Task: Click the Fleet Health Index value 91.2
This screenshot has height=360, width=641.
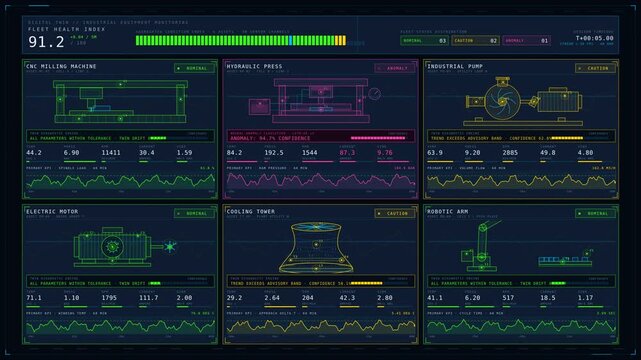Action: point(46,42)
